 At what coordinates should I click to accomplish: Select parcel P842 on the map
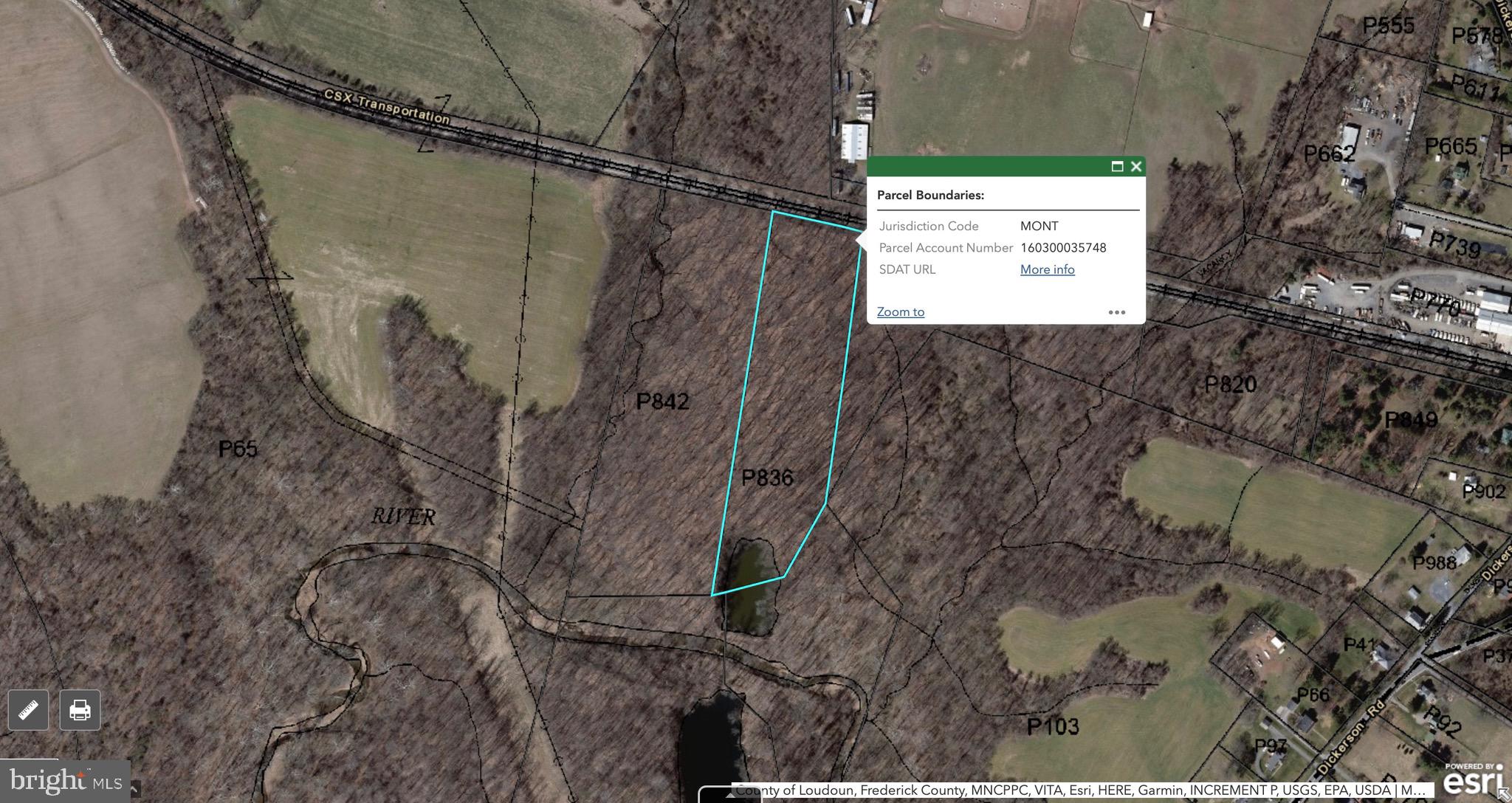pos(662,401)
